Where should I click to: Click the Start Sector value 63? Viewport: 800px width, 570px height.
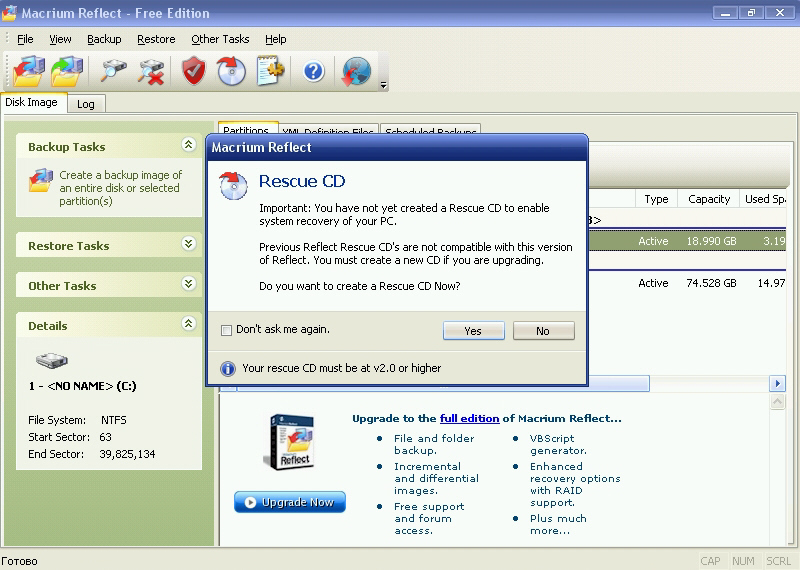(x=106, y=437)
